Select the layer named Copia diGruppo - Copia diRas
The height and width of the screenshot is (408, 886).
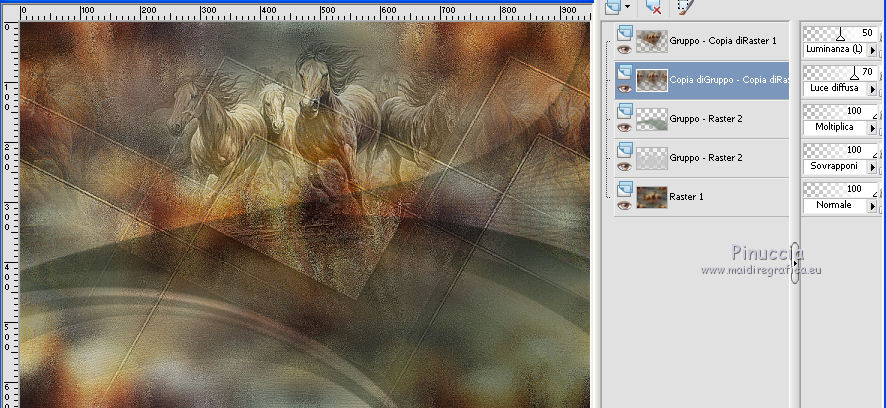728,80
